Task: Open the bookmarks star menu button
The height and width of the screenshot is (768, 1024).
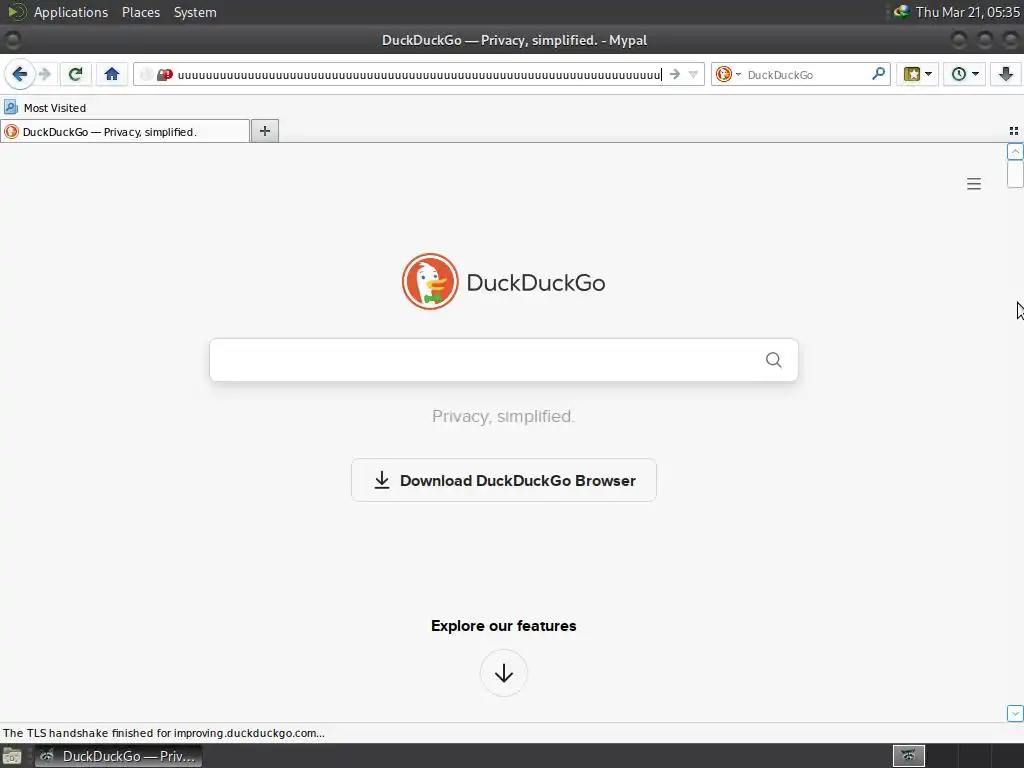Action: point(912,74)
